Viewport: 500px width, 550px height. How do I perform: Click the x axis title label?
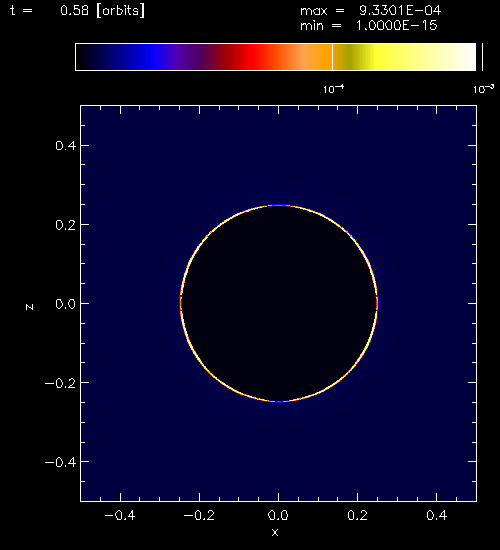pos(275,532)
